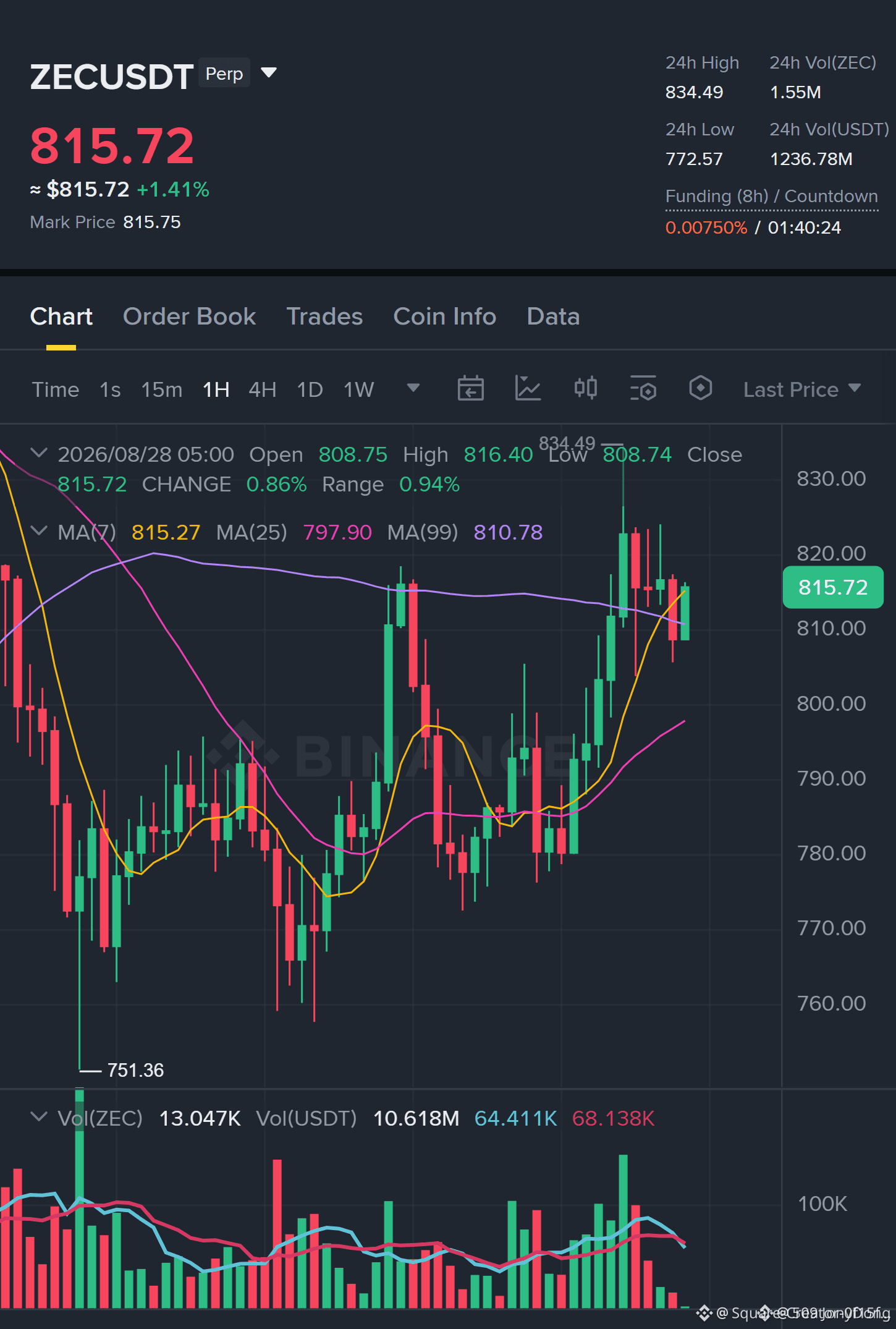Open Funding (8h) / Countdown details
The width and height of the screenshot is (896, 1329).
pyautogui.click(x=771, y=196)
